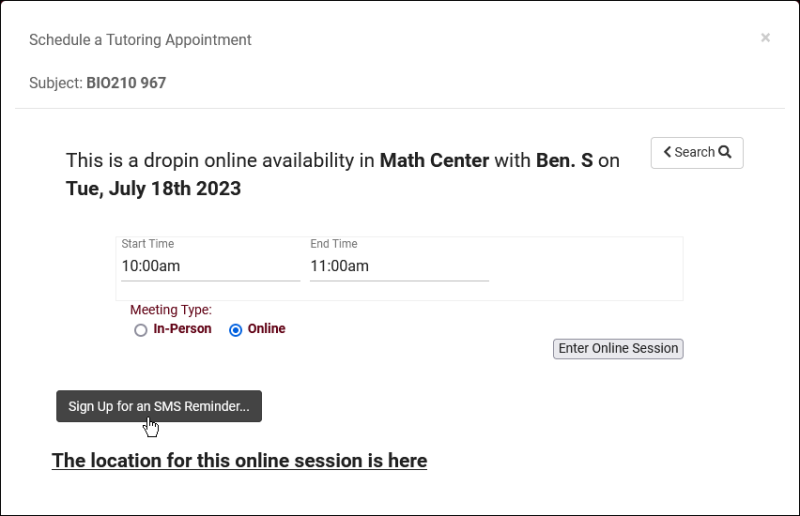Click Sign Up for an SMS Reminder
The image size is (800, 516).
coord(159,406)
